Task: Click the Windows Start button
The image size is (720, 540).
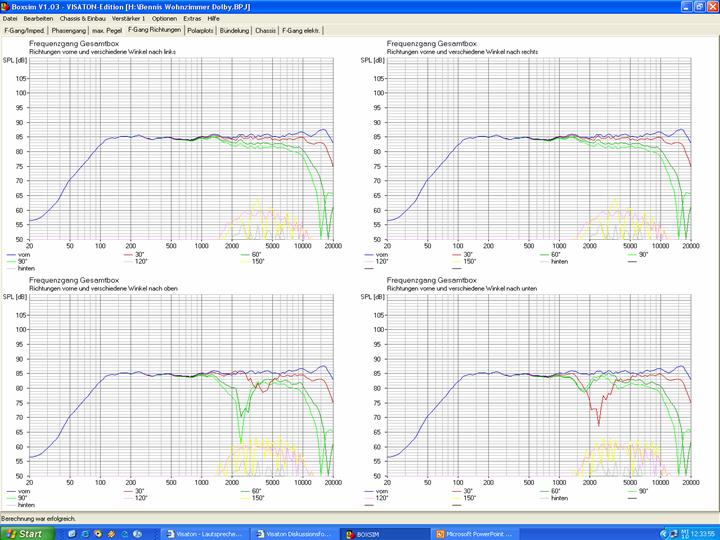Action: (x=24, y=533)
